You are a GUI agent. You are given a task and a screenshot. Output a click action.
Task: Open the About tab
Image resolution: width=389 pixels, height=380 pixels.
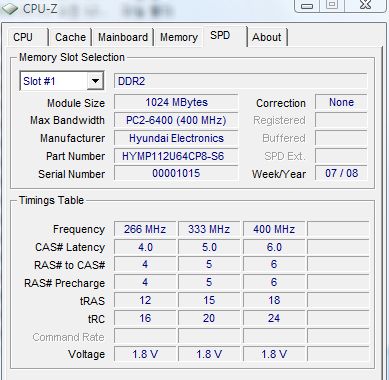(x=267, y=37)
